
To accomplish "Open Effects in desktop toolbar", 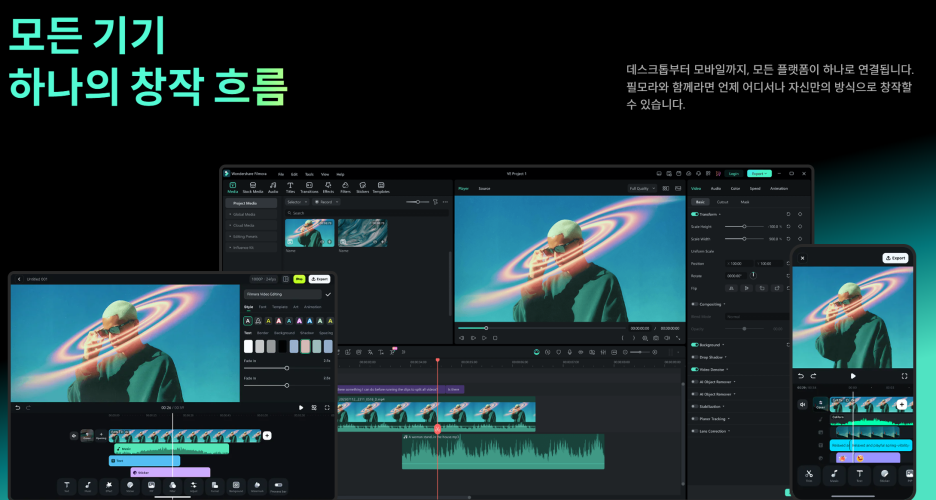I will pos(328,185).
